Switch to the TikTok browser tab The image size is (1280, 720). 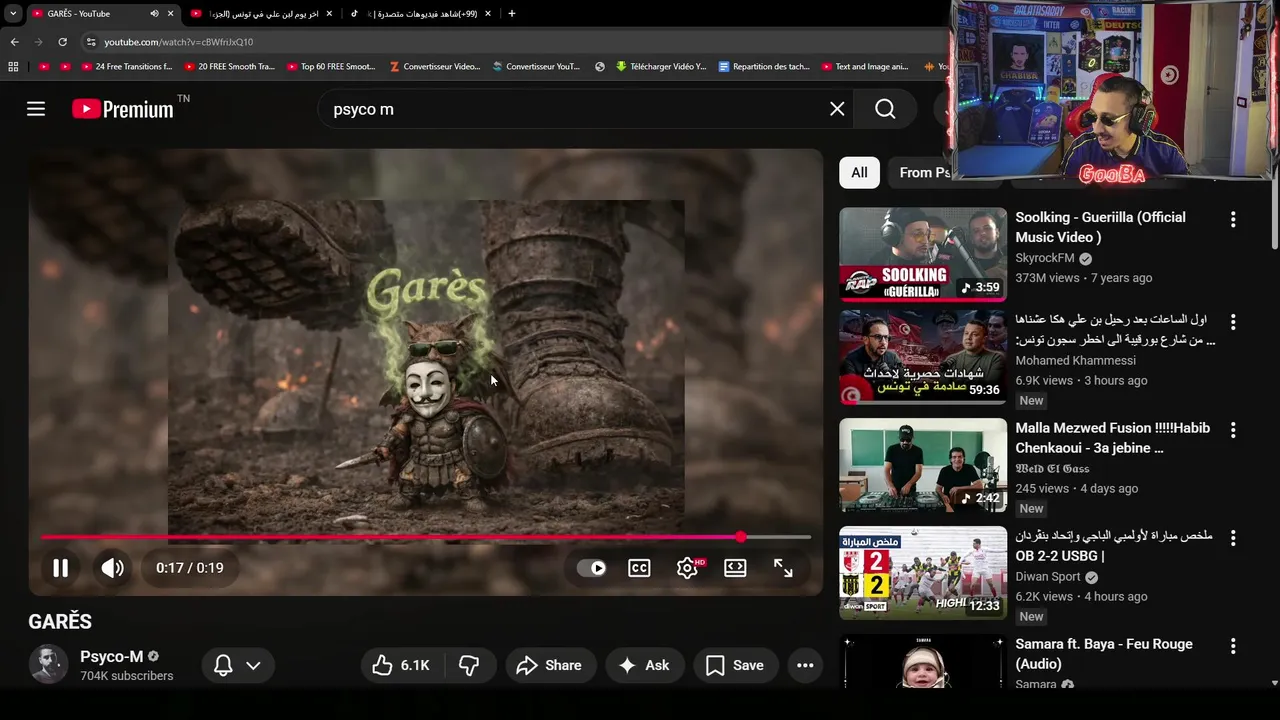tap(420, 14)
